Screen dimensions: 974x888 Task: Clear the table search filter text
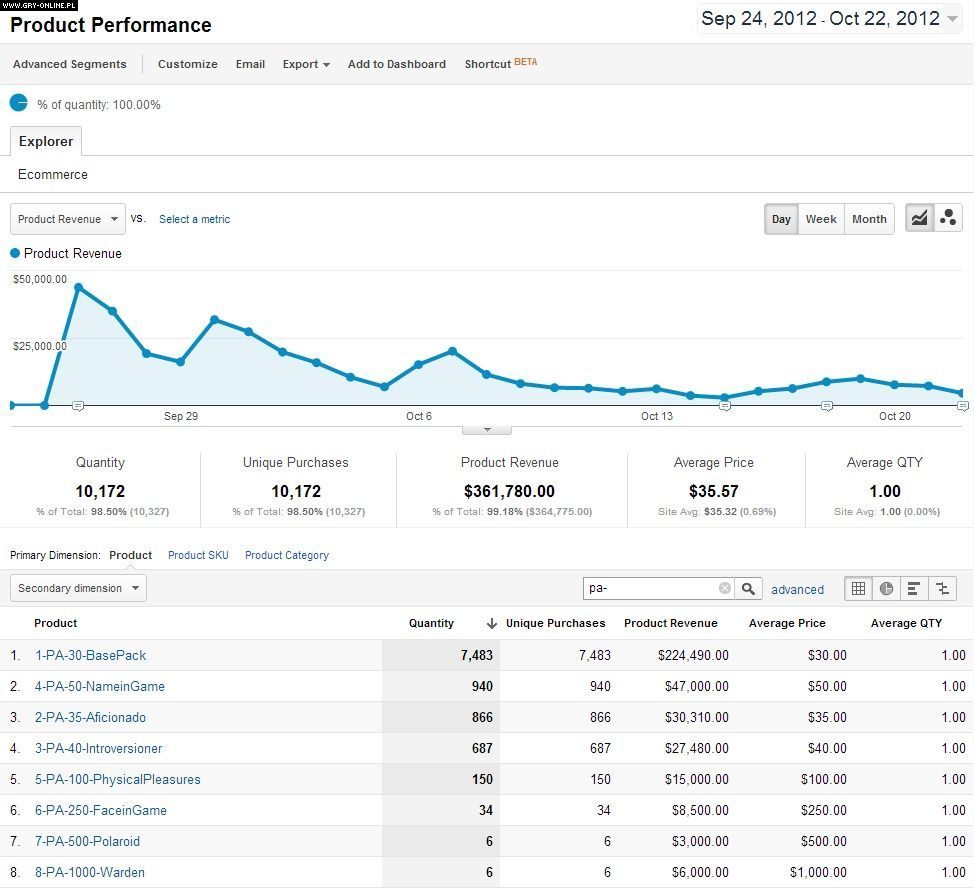coord(725,588)
